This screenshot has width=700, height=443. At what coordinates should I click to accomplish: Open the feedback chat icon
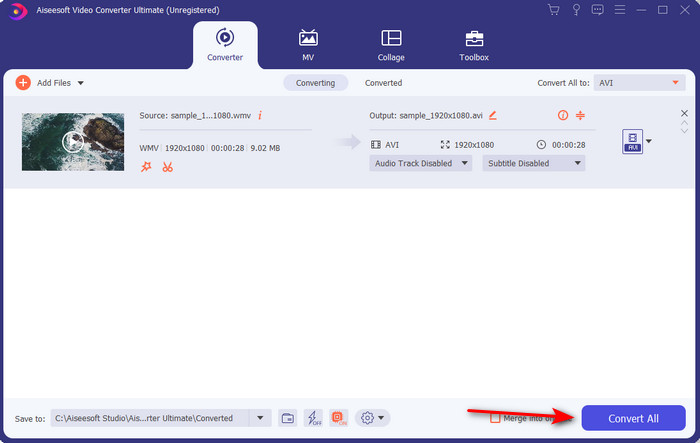[597, 10]
